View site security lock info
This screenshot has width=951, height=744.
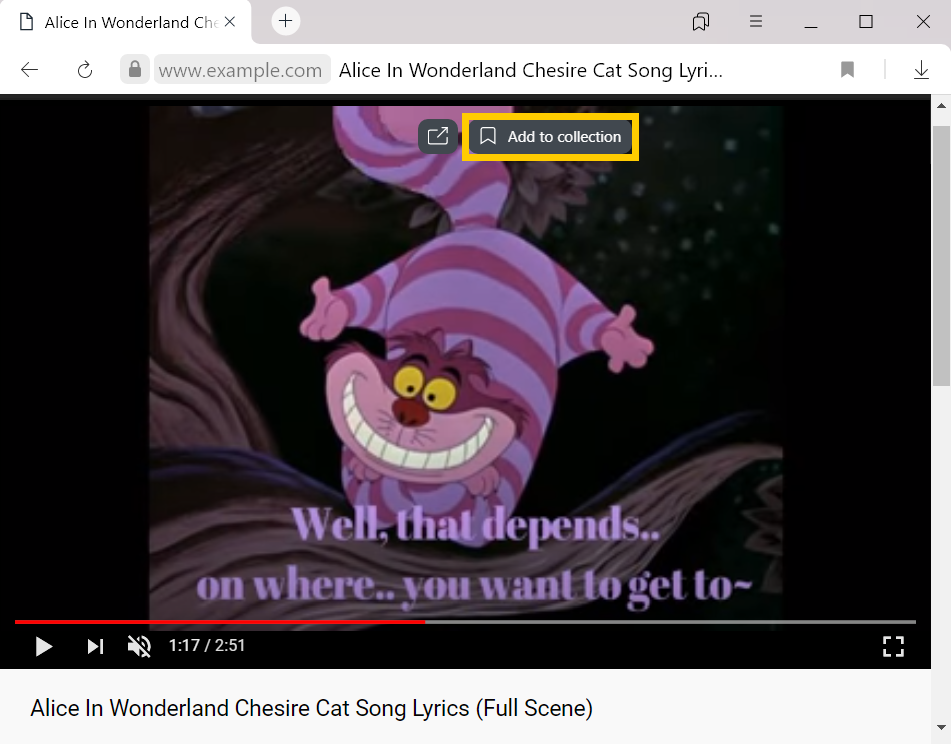(135, 70)
